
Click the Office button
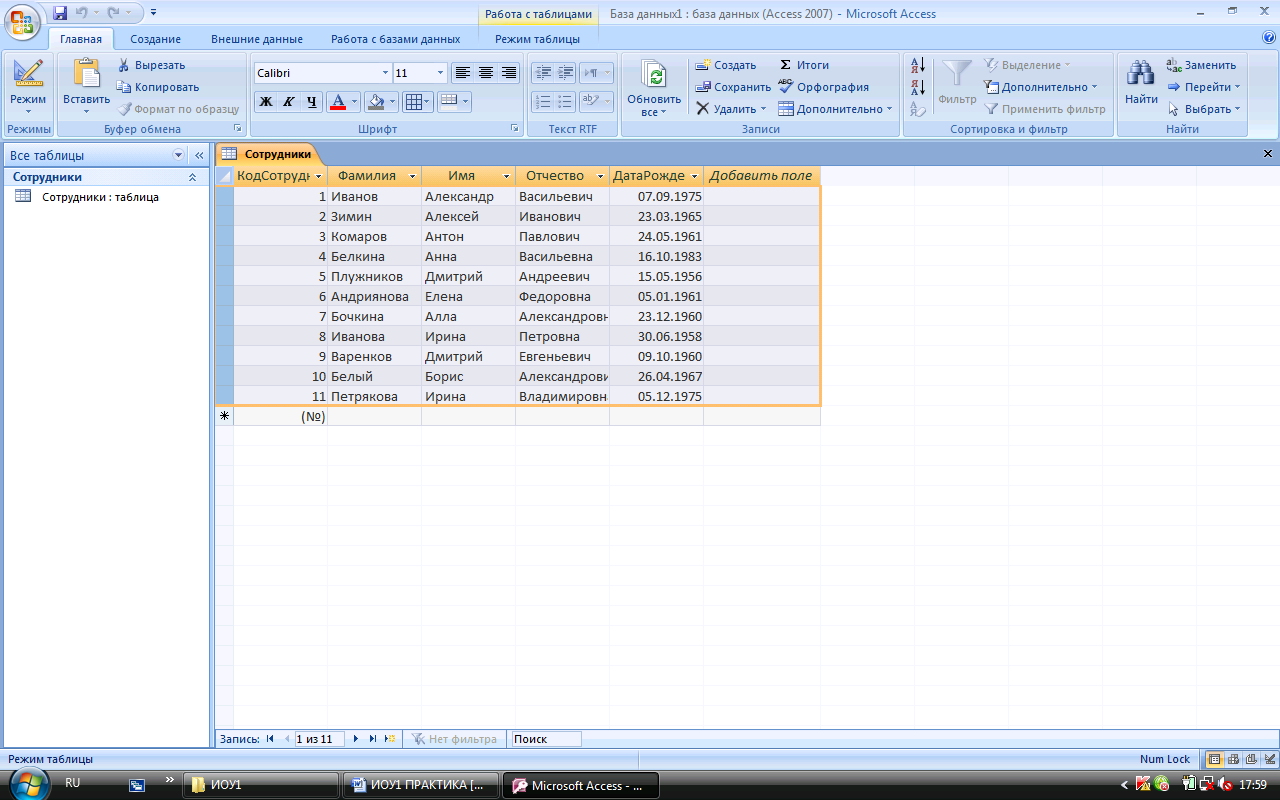[x=22, y=20]
